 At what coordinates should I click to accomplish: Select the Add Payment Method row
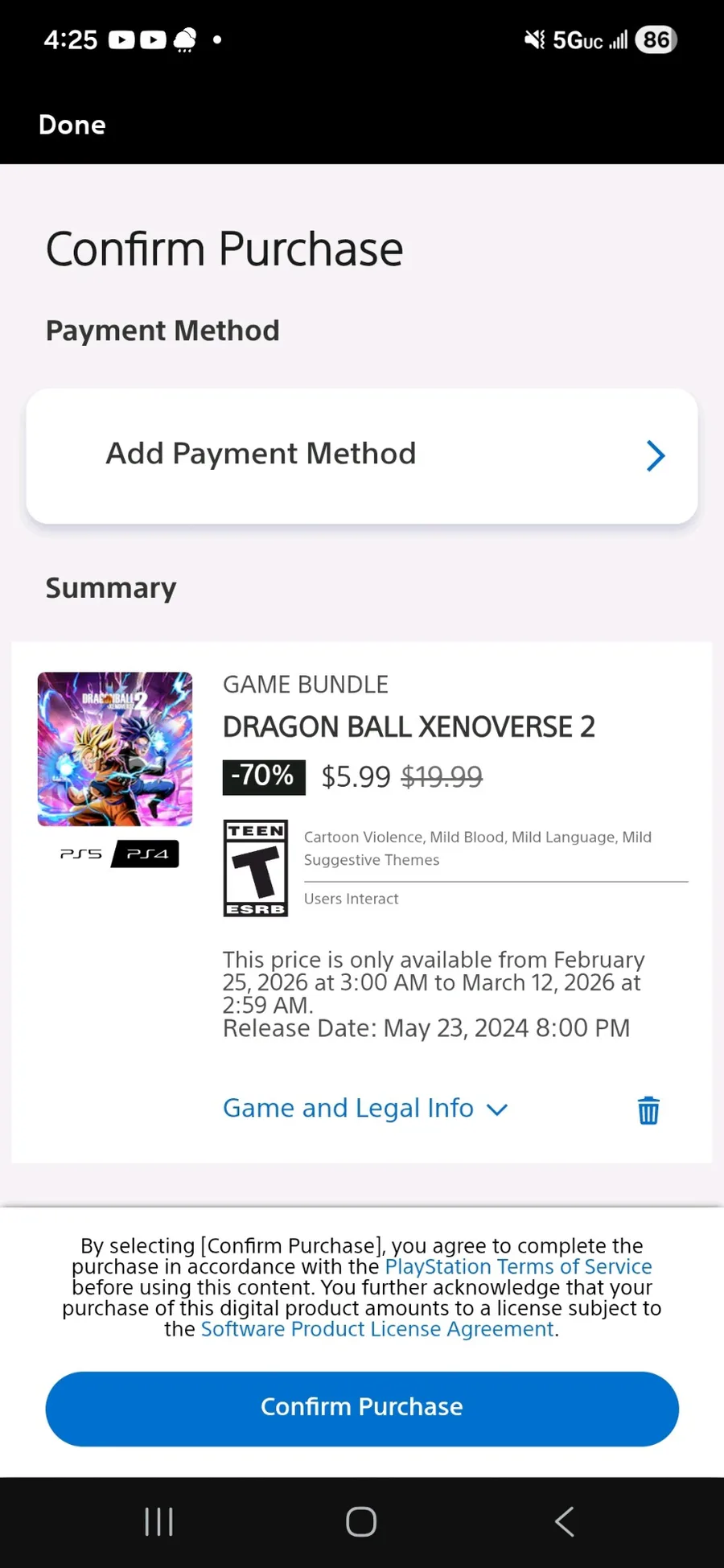point(322,455)
